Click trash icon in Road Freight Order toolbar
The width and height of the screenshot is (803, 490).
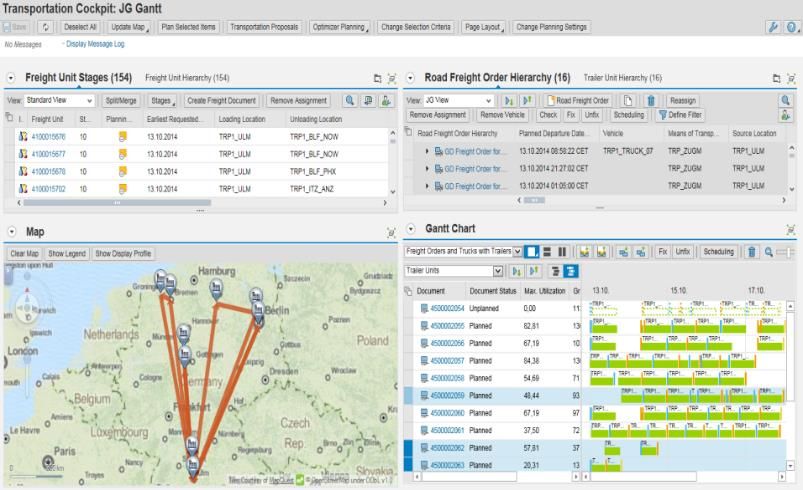(x=650, y=100)
